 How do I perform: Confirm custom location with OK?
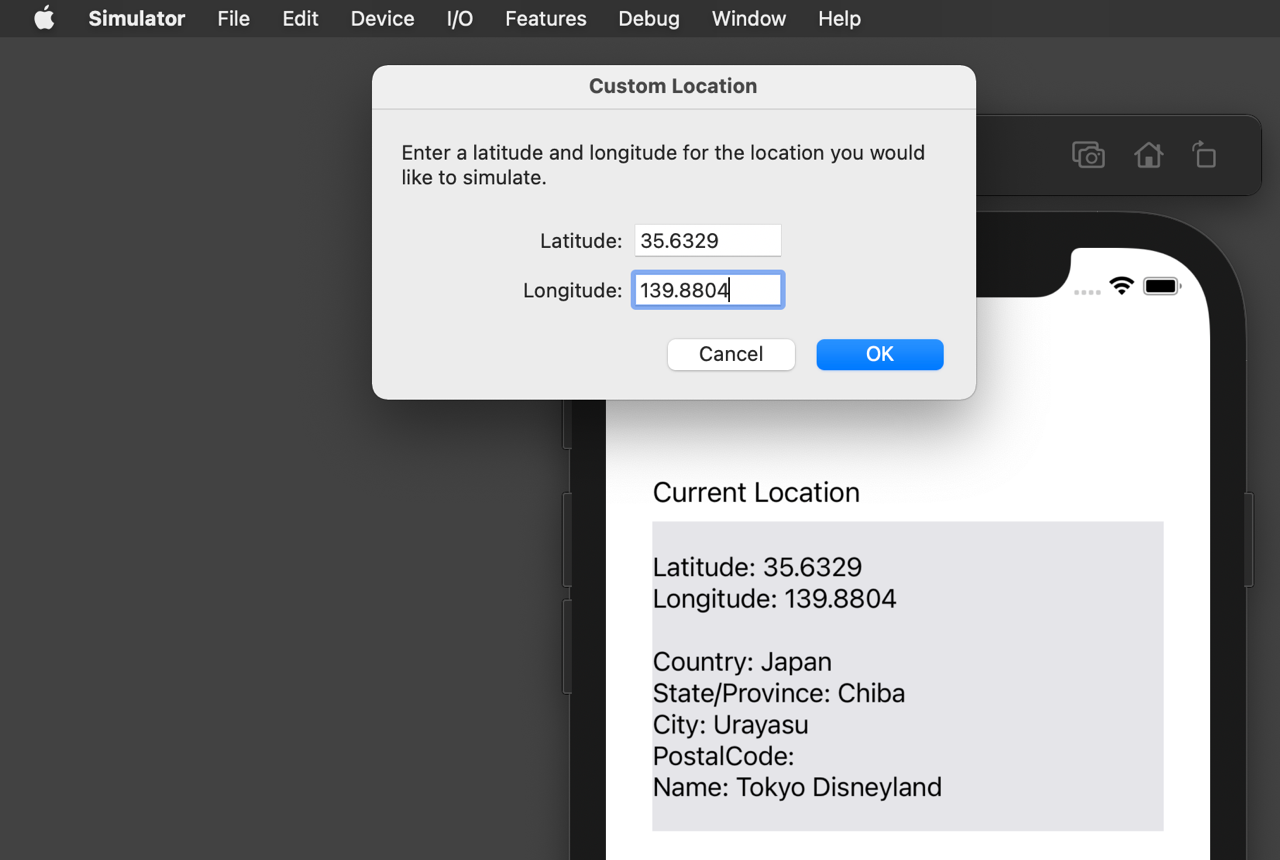pos(880,354)
